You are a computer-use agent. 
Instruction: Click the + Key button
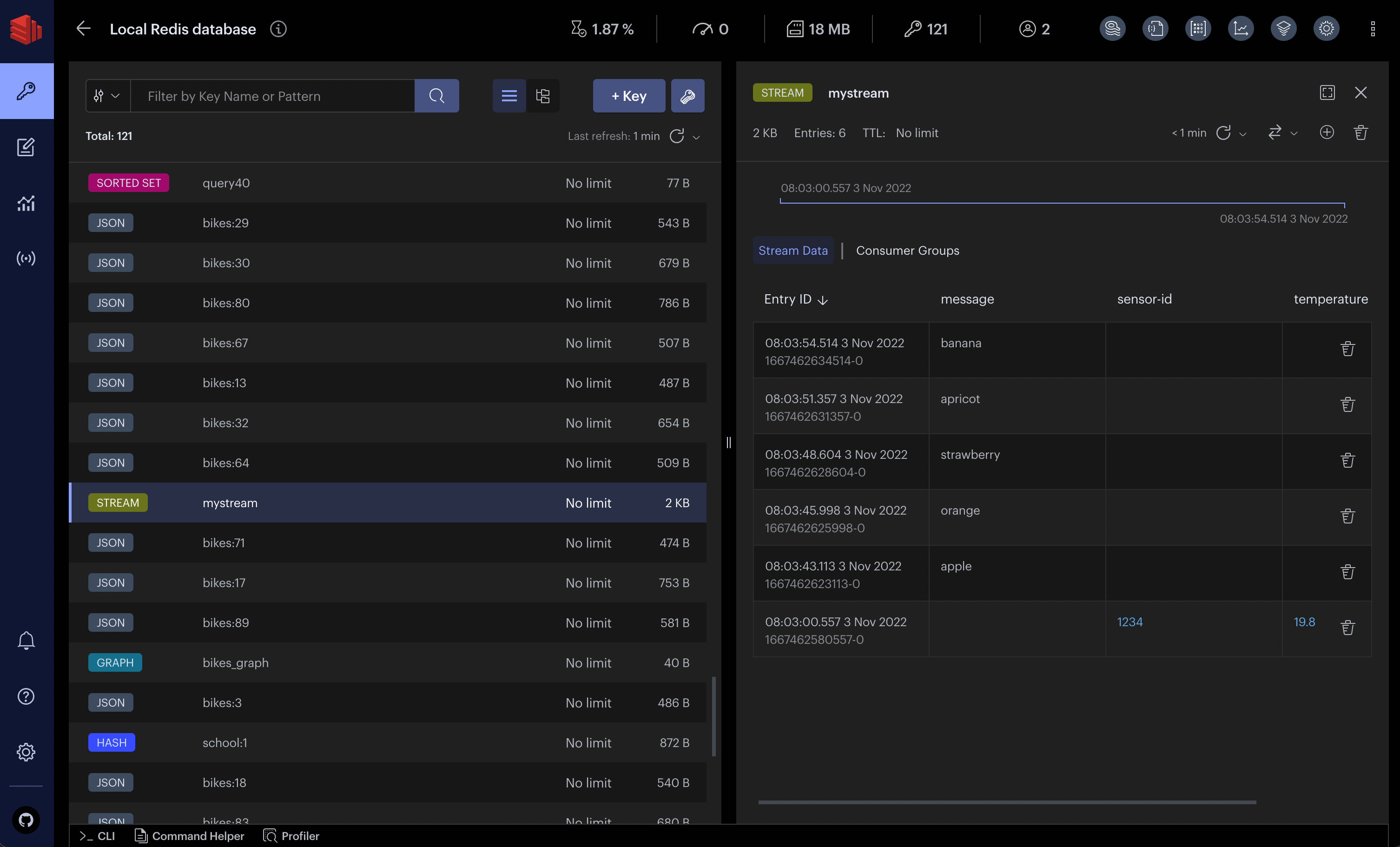628,95
